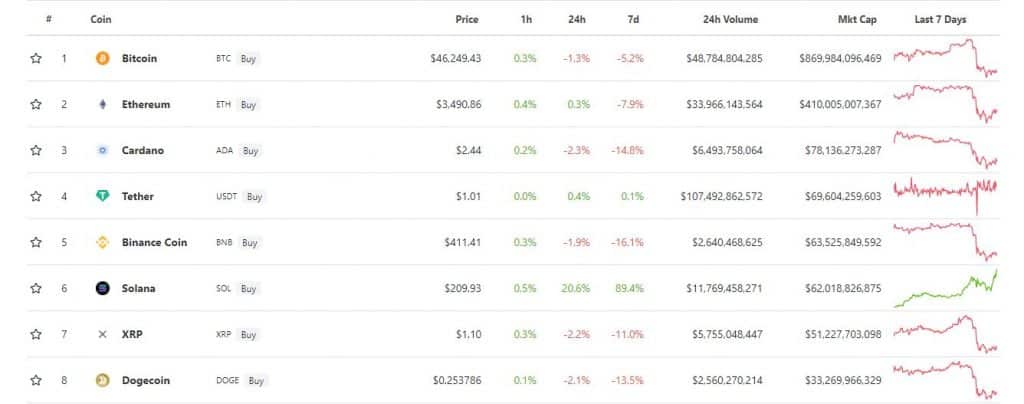Open Solana green 7-day sparkline chart
Screen dimensions: 1024x404
click(945, 288)
